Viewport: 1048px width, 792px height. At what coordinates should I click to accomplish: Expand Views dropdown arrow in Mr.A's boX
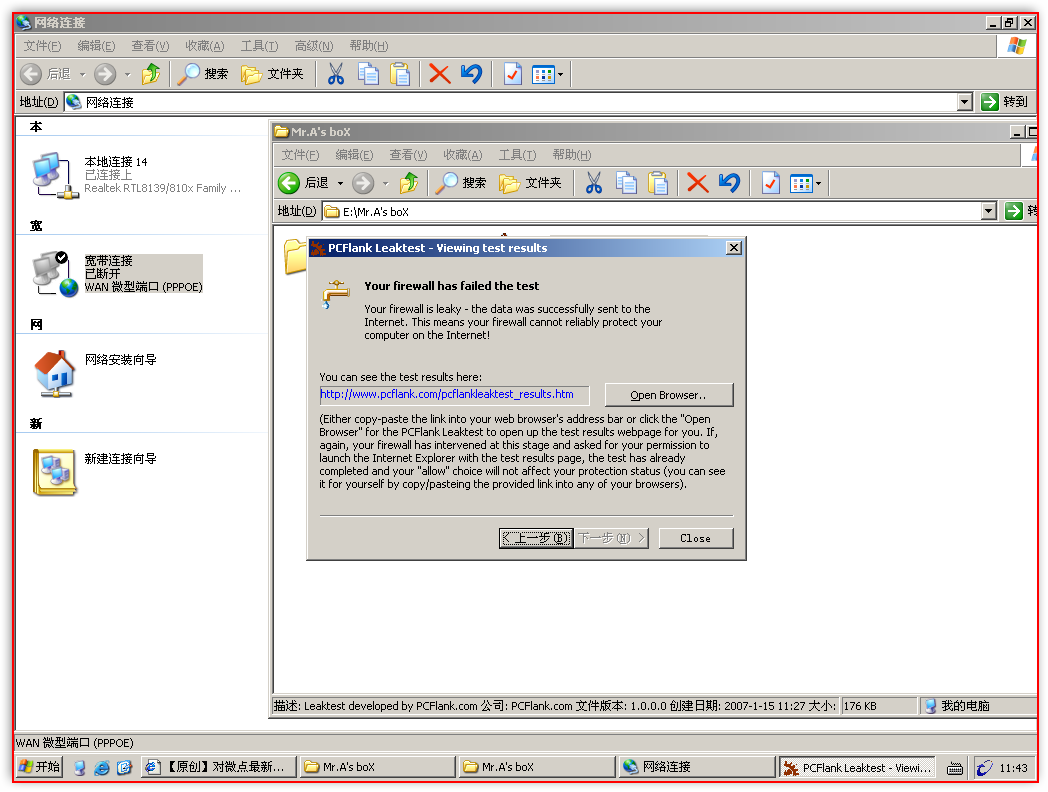pos(818,183)
